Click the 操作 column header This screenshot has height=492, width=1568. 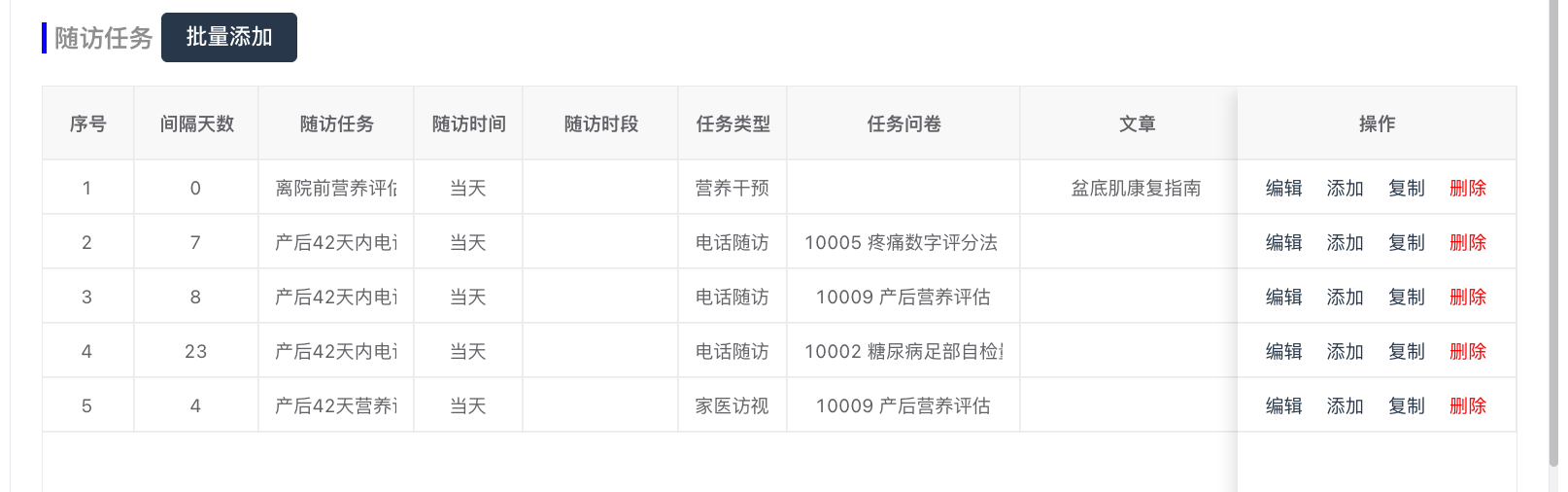[x=1377, y=123]
